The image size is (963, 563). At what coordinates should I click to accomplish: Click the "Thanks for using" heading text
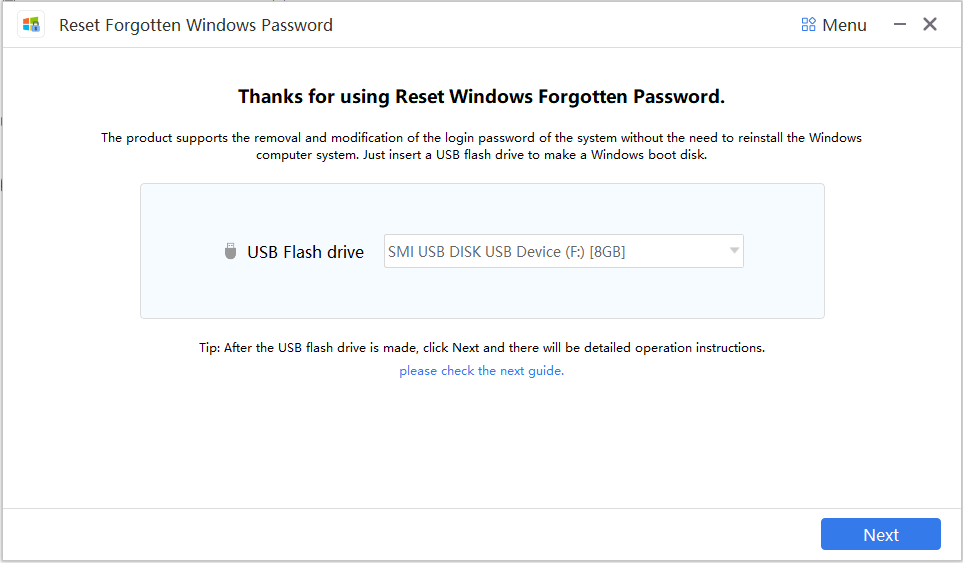(481, 97)
